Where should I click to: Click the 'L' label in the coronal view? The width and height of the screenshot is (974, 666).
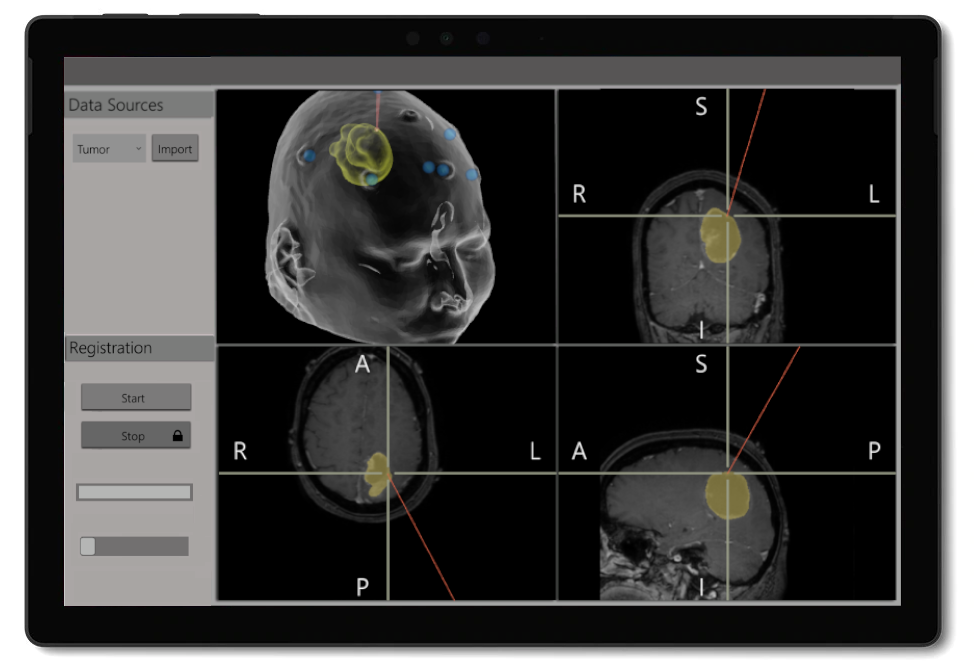(873, 194)
